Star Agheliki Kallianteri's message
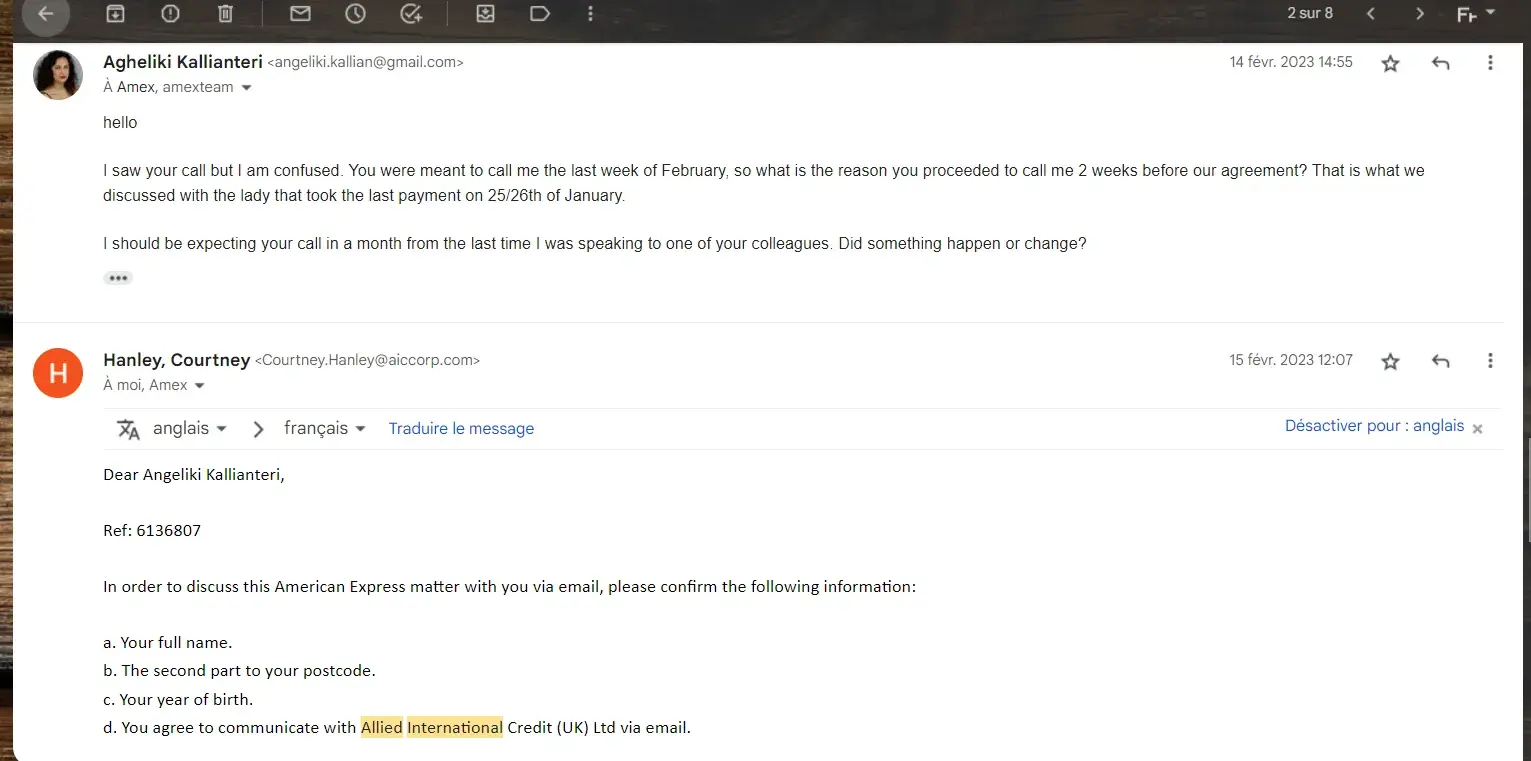Screen dimensions: 1531x761 (x=1390, y=63)
